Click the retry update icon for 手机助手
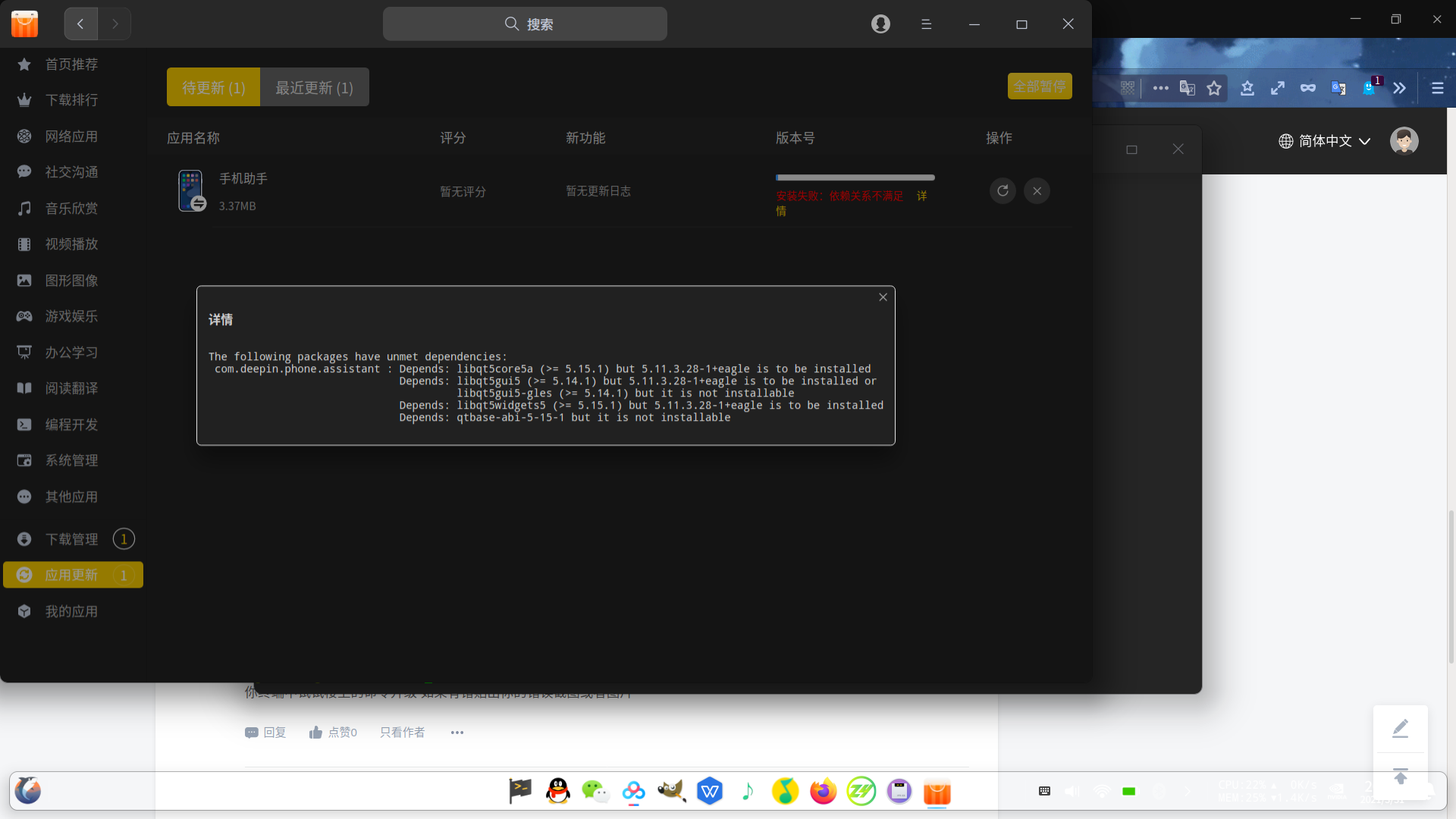Image resolution: width=1456 pixels, height=819 pixels. tap(1003, 191)
